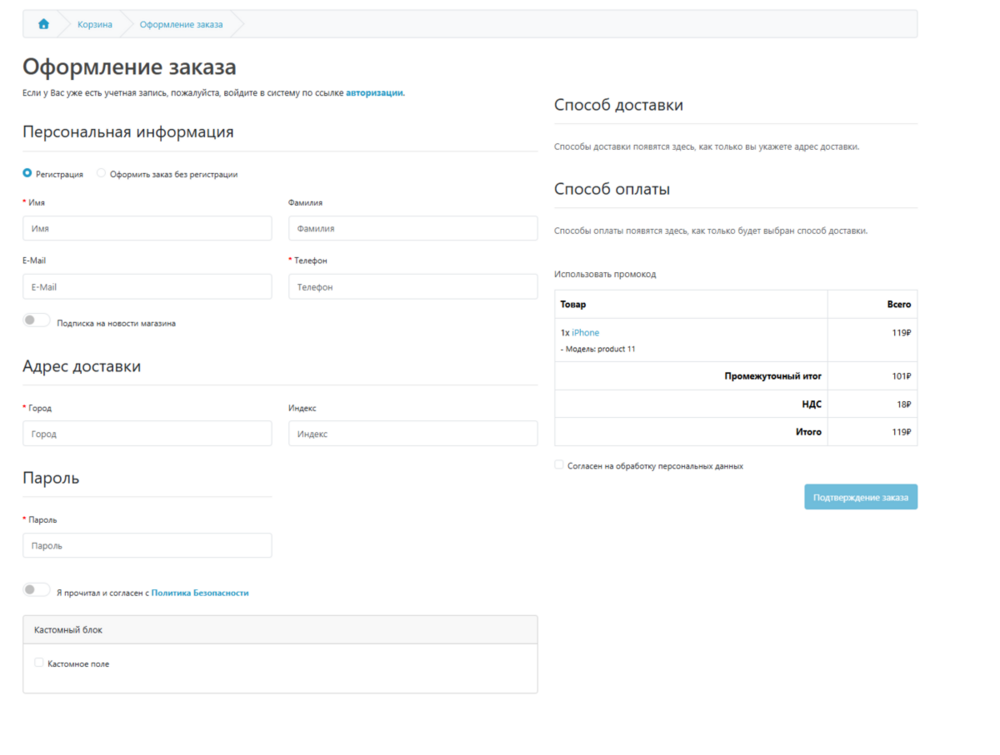Click the Товар column header
The image size is (1000, 755).
tap(573, 304)
